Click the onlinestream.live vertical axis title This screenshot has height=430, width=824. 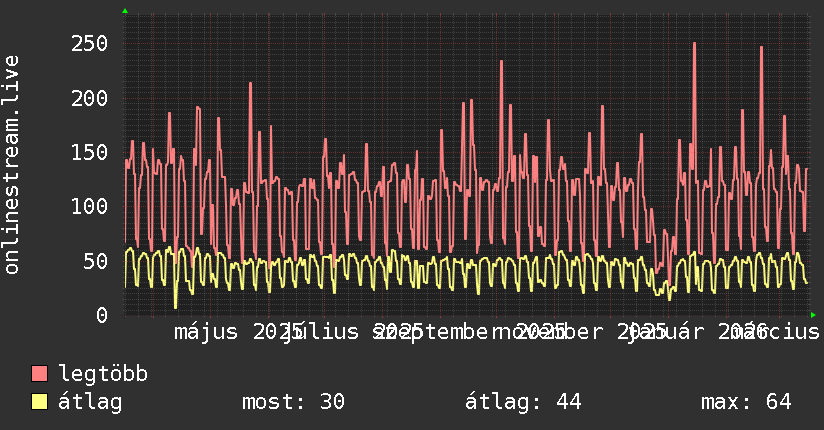[12, 165]
